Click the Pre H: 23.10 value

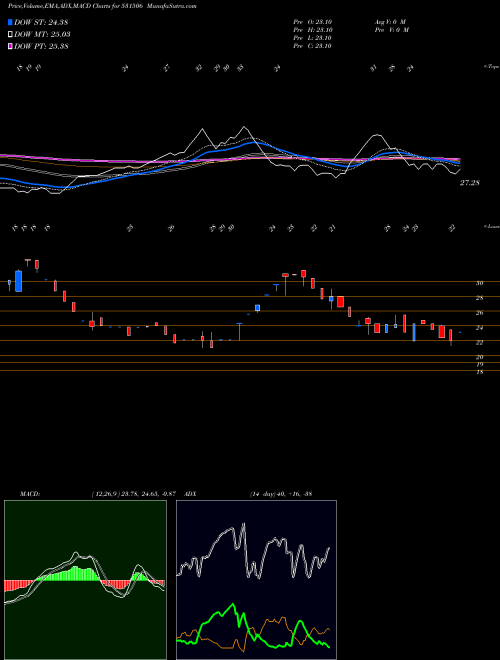coord(313,30)
